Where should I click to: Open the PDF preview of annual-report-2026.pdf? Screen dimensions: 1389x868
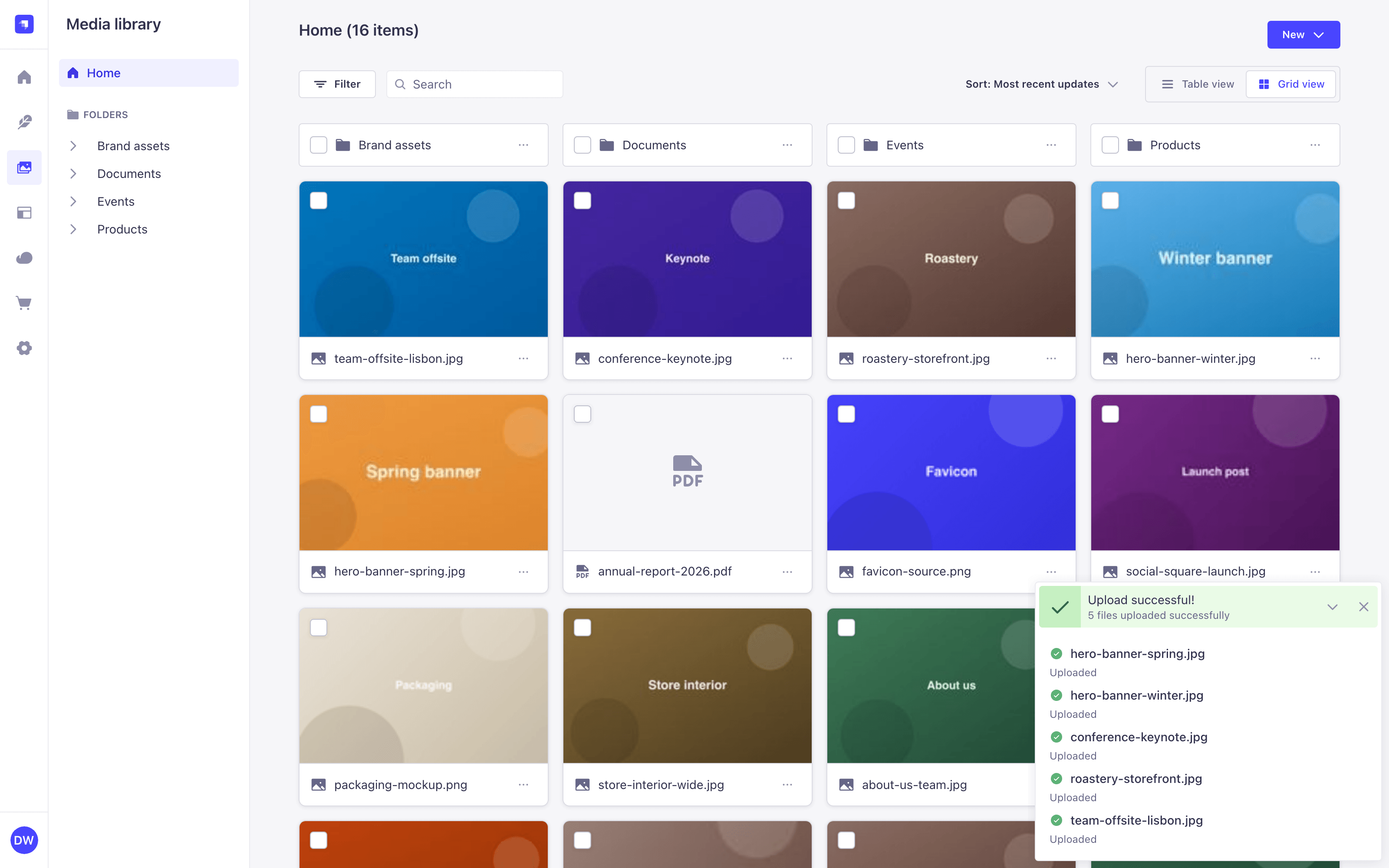(688, 473)
